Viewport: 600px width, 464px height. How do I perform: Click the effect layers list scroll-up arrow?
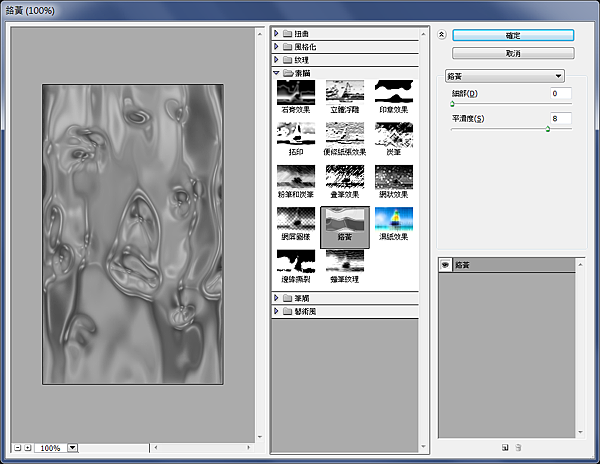click(580, 264)
